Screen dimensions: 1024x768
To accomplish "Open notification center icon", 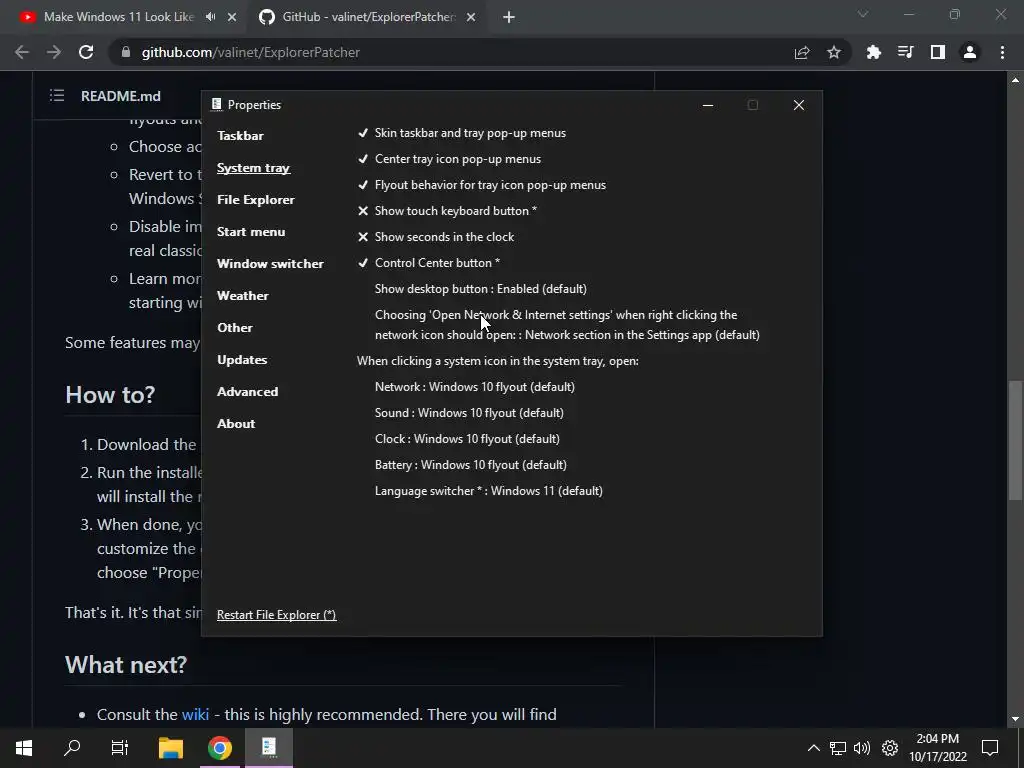I will [x=990, y=748].
